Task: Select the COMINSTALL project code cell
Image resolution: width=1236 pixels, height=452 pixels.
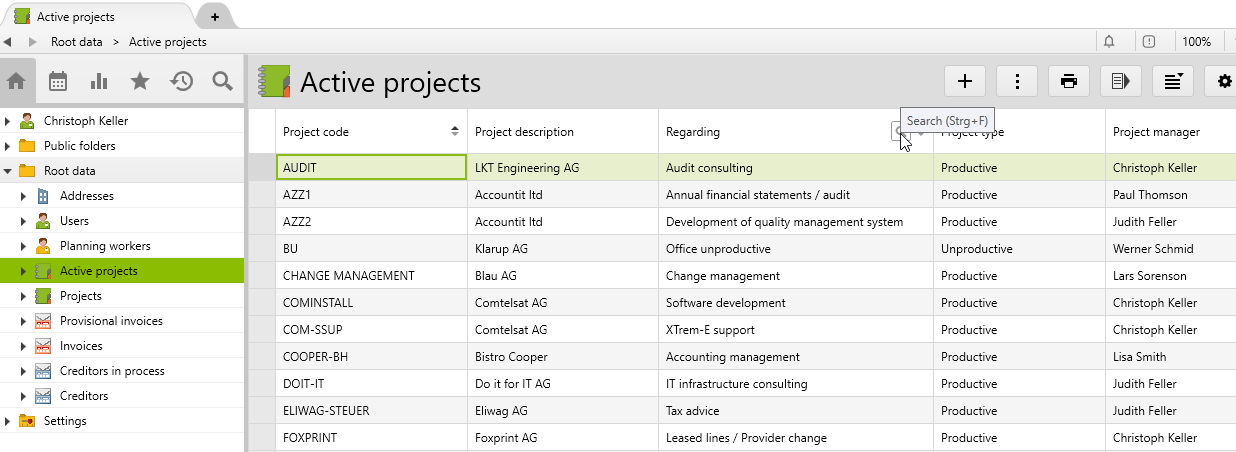Action: [x=370, y=303]
